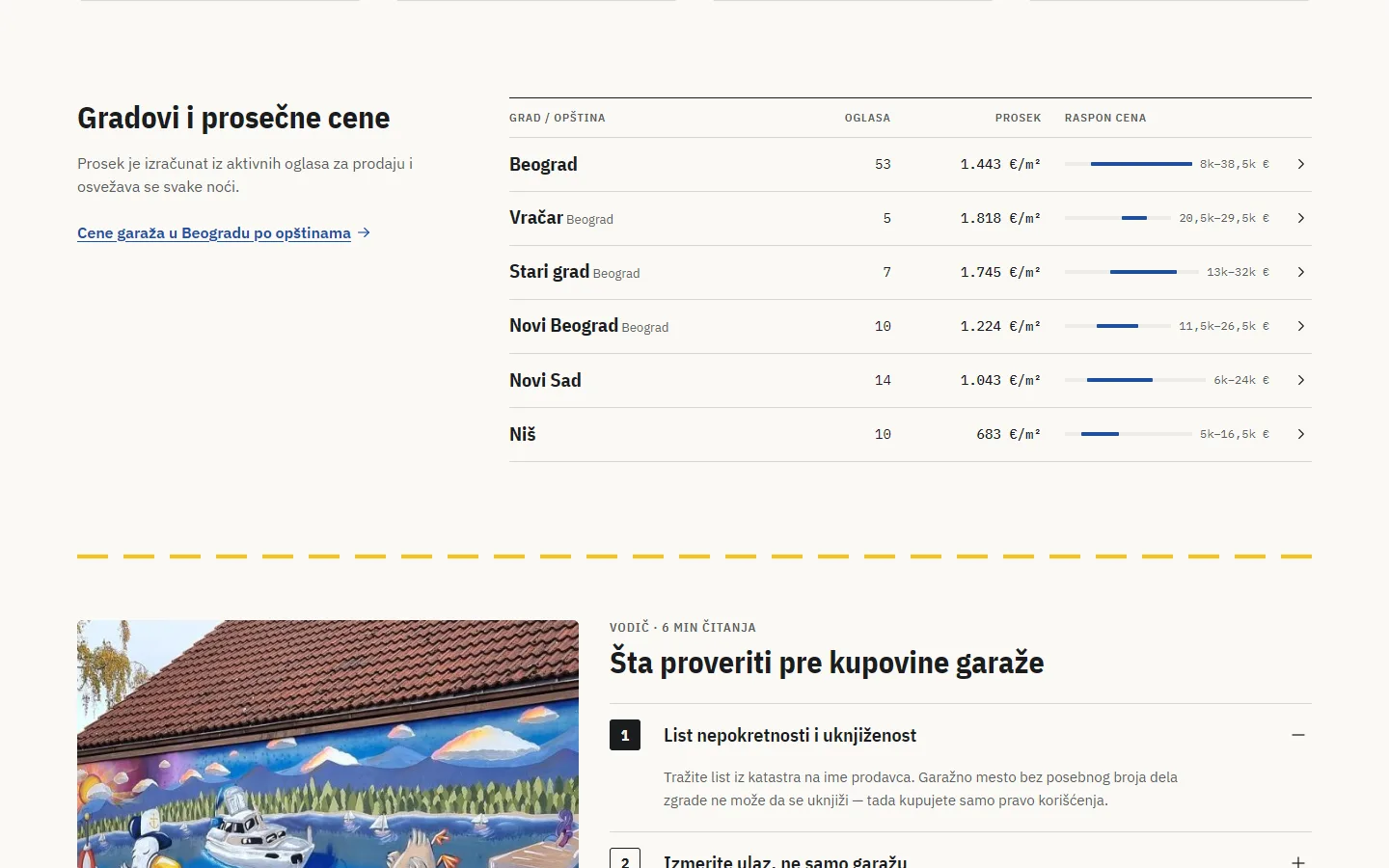
Task: Click the RASPON CENA column header
Action: (x=1105, y=118)
